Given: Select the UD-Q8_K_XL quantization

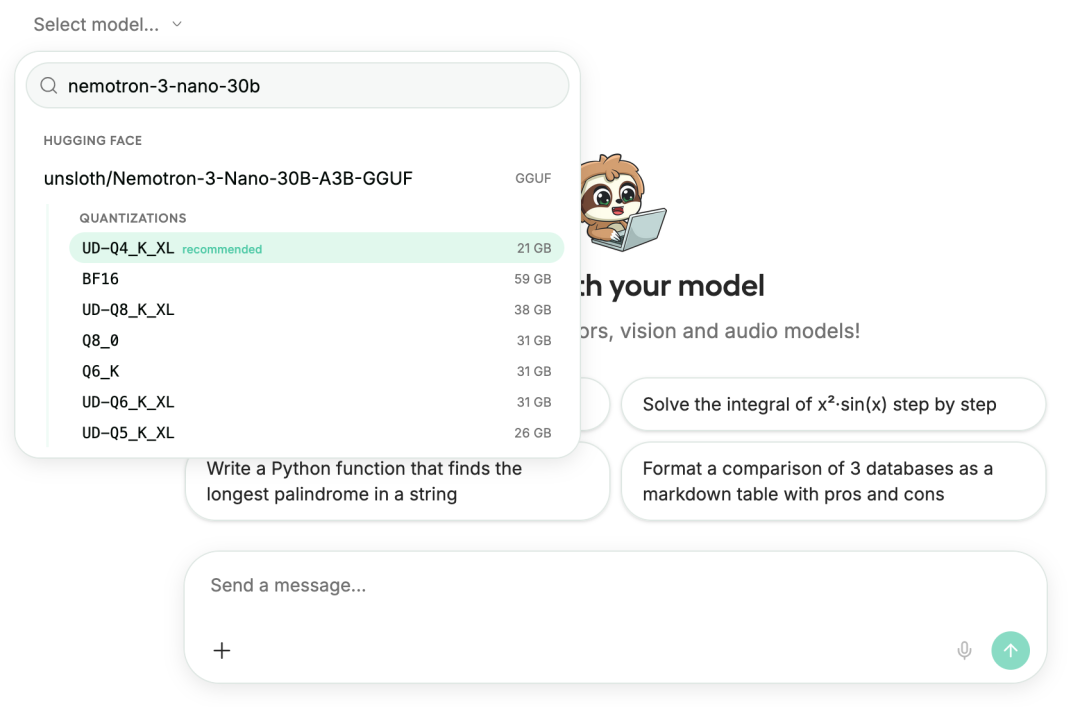Looking at the screenshot, I should [316, 310].
